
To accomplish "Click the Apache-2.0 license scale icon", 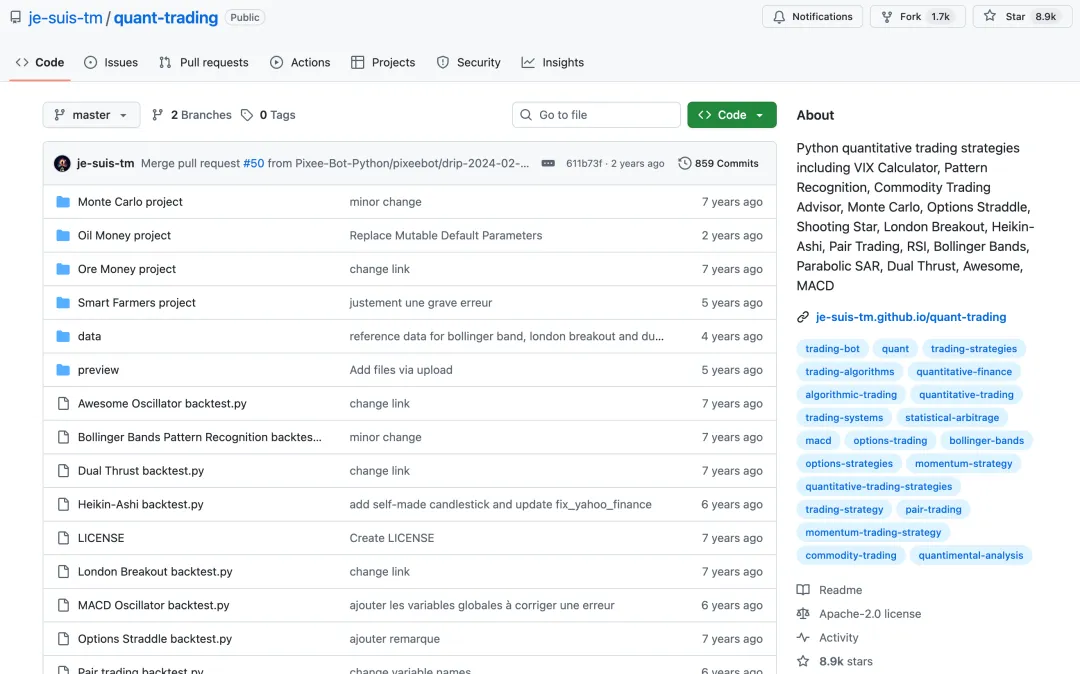I will [x=803, y=614].
